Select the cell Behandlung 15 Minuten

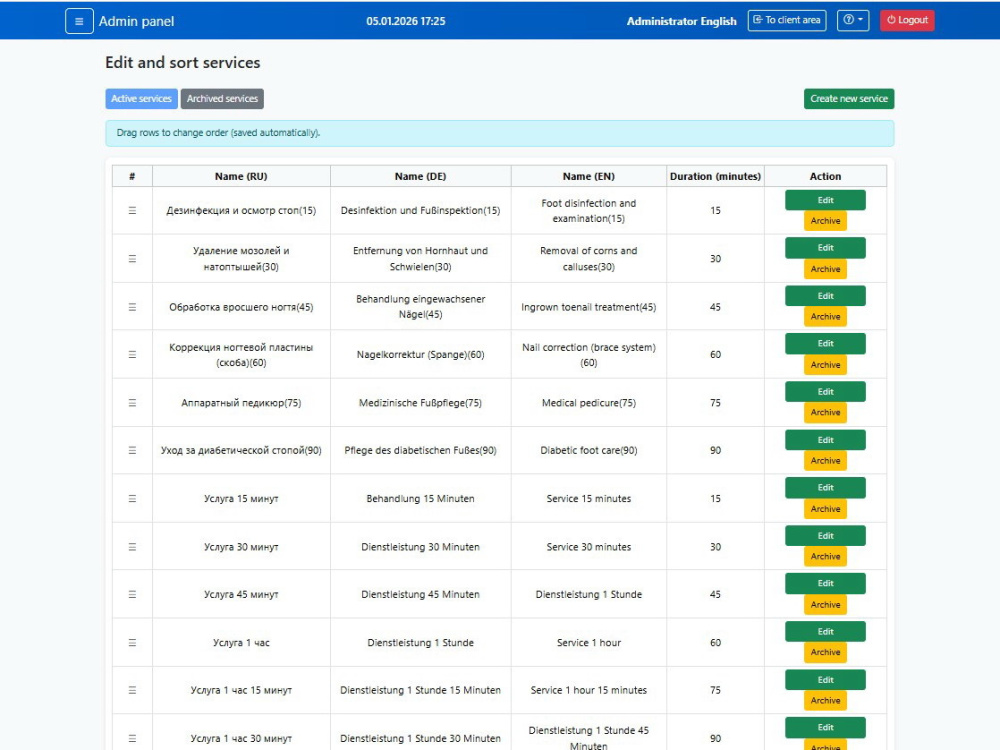[x=420, y=499]
